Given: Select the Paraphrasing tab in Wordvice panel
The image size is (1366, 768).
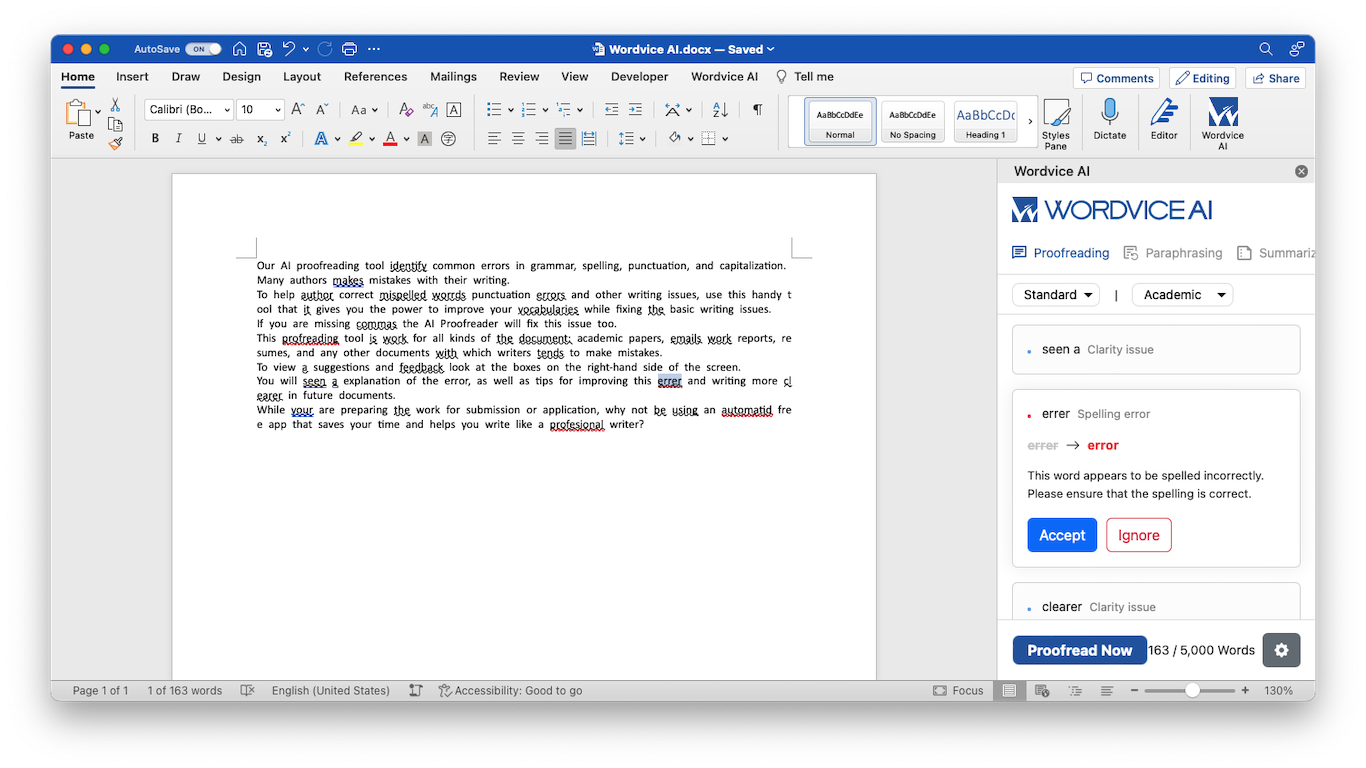Looking at the screenshot, I should tap(1173, 253).
